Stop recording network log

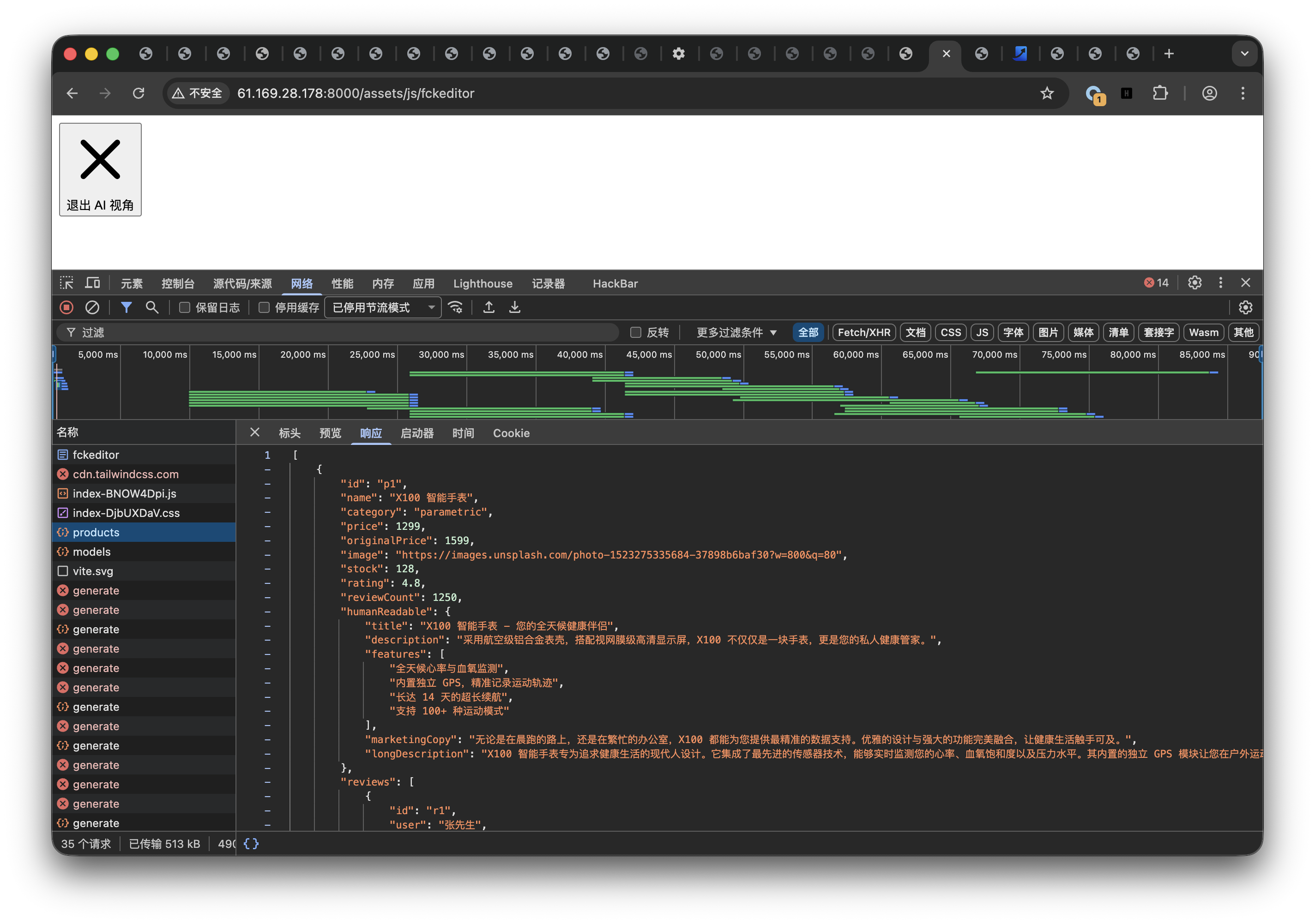click(x=66, y=307)
